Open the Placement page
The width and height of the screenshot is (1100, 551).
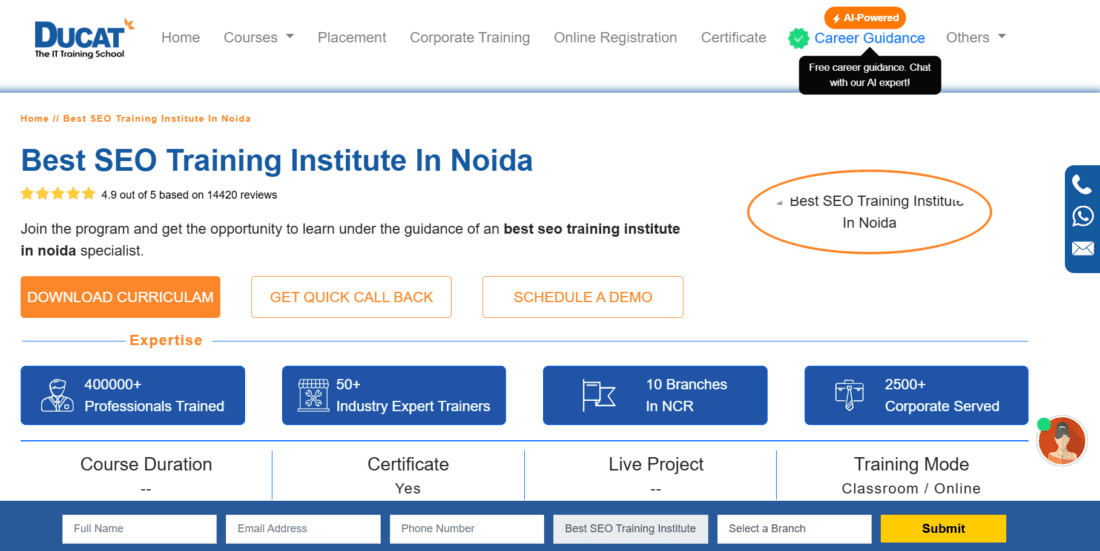tap(351, 37)
